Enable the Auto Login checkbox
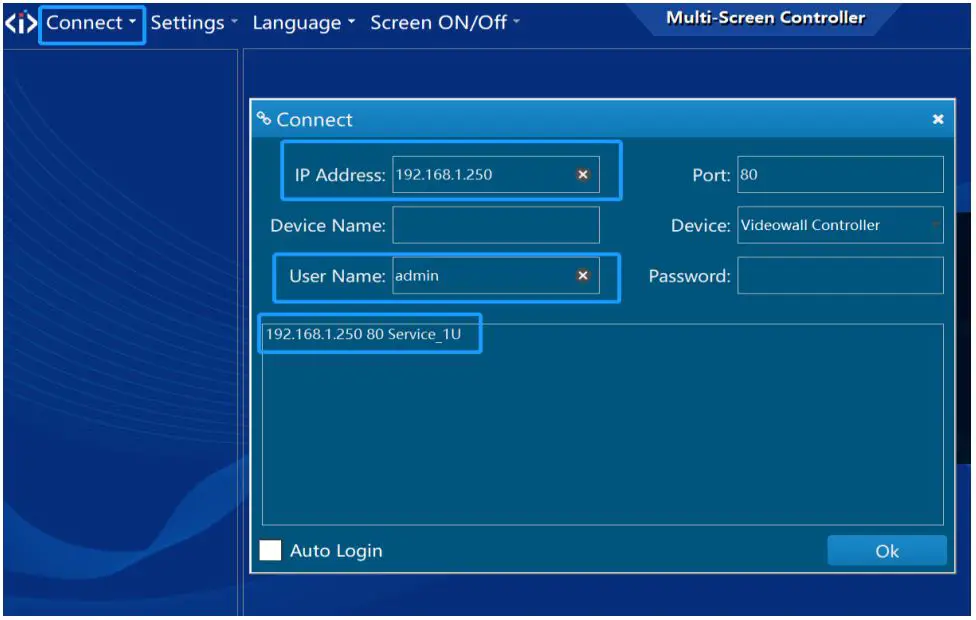976x620 pixels. (271, 550)
